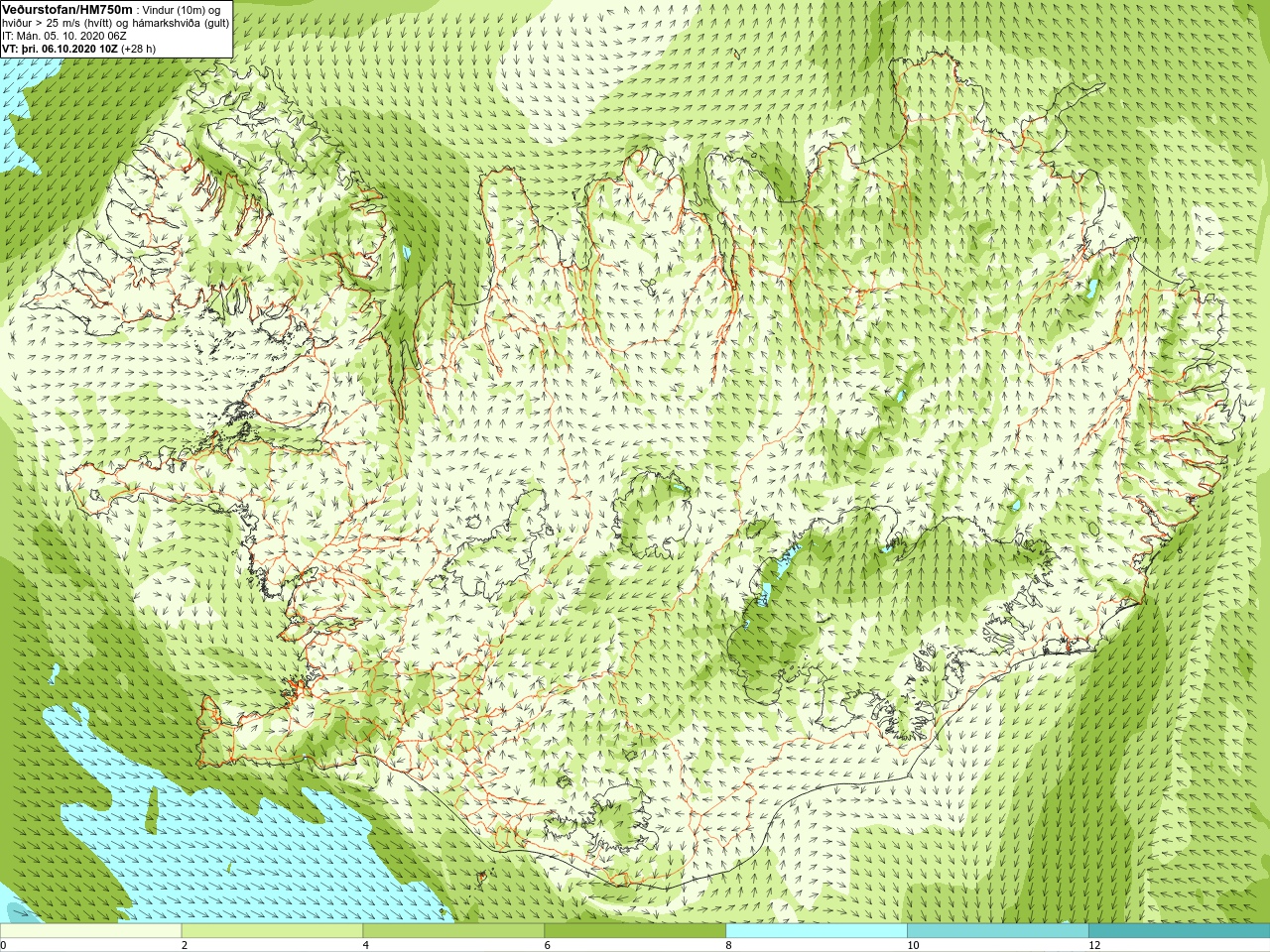The image size is (1270, 952).
Task: Click the legend label '0'
Action: 4,945
